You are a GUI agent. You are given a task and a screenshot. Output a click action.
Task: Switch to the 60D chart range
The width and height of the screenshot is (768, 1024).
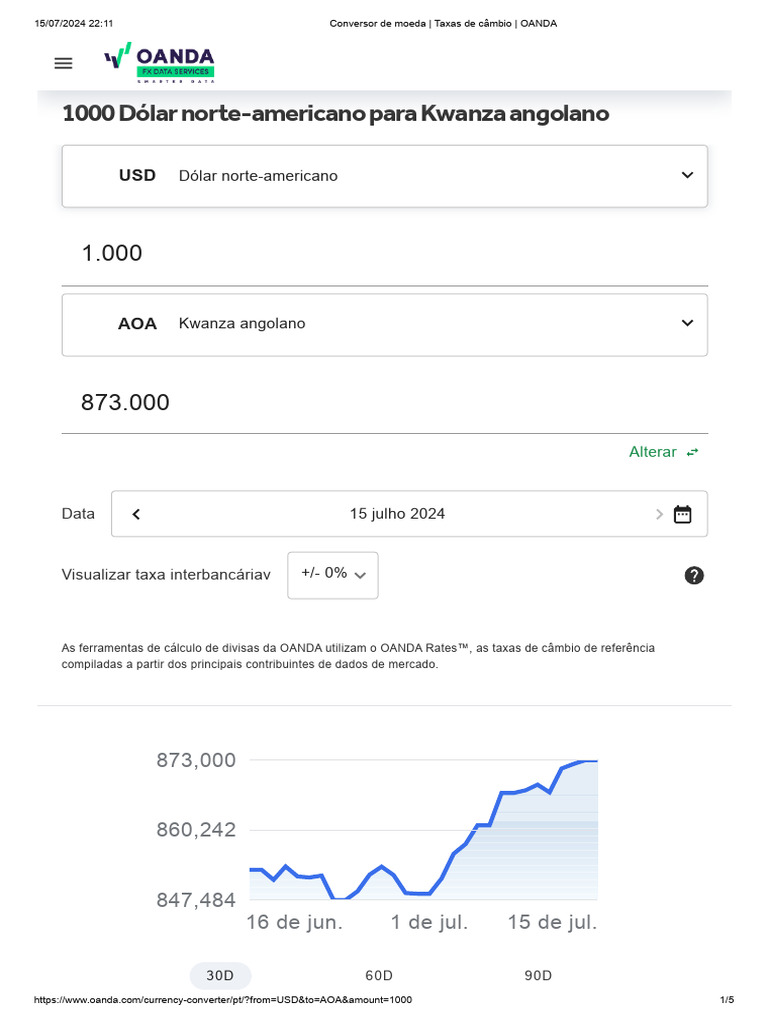pos(379,975)
